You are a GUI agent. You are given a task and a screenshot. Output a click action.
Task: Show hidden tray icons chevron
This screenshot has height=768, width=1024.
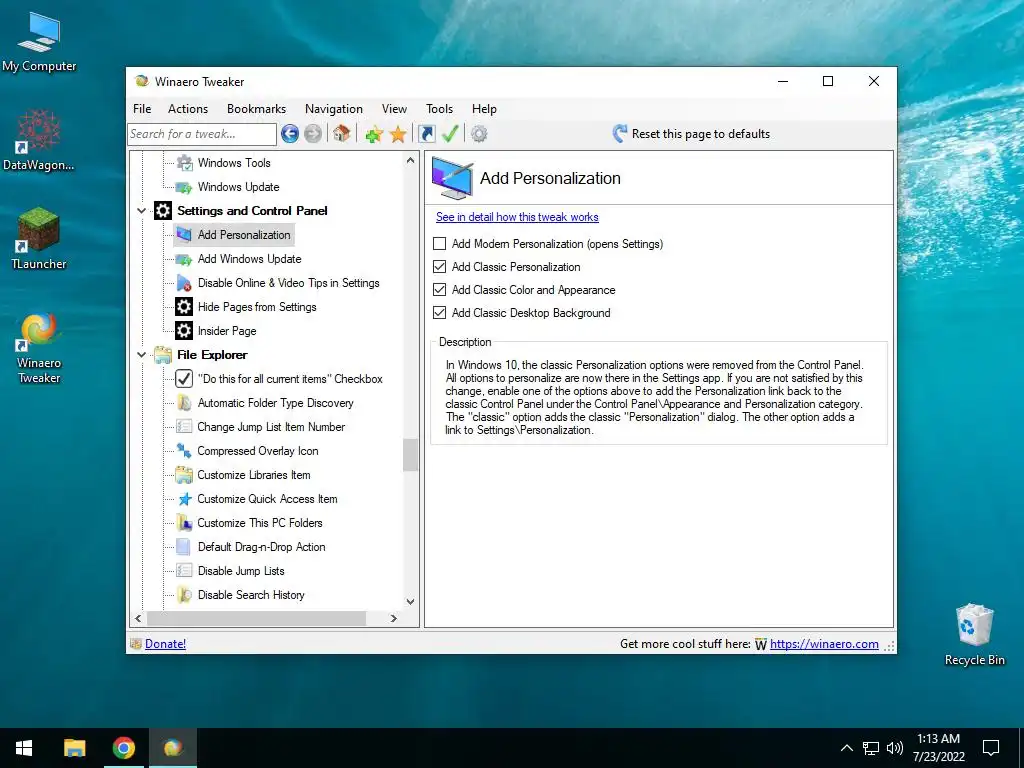846,748
